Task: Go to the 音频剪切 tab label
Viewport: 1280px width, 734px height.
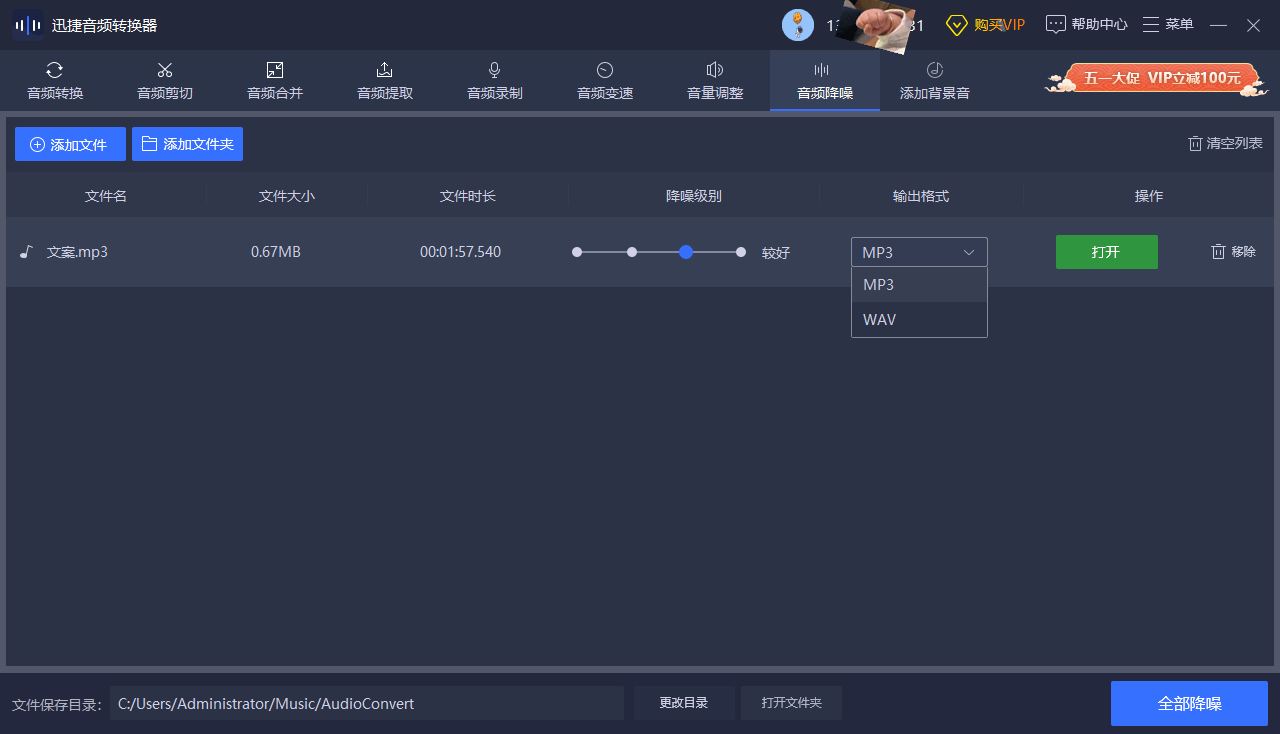Action: (165, 94)
